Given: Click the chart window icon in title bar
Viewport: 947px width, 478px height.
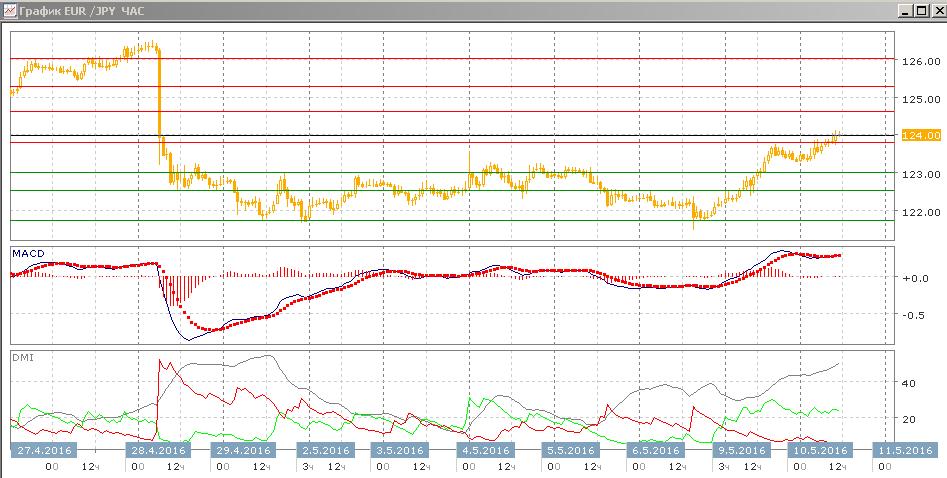Looking at the screenshot, I should pos(9,9).
